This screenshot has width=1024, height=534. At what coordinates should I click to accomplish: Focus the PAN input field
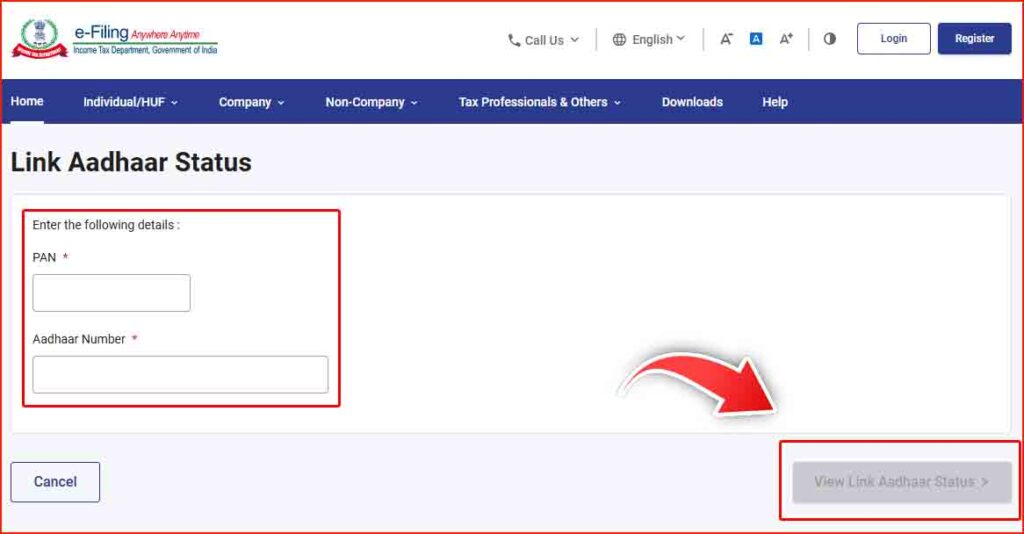[x=112, y=293]
